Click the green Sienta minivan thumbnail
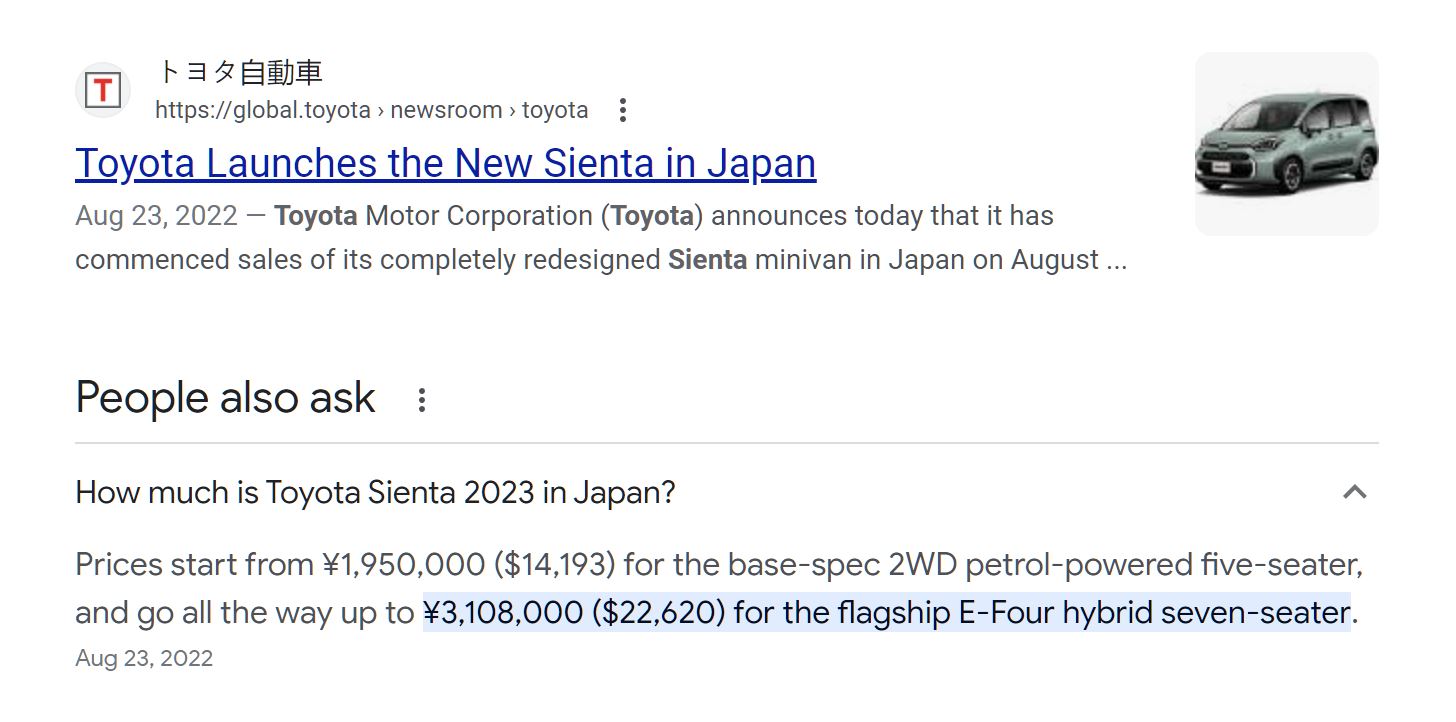Screen dimensions: 1456x722 click(x=1287, y=144)
